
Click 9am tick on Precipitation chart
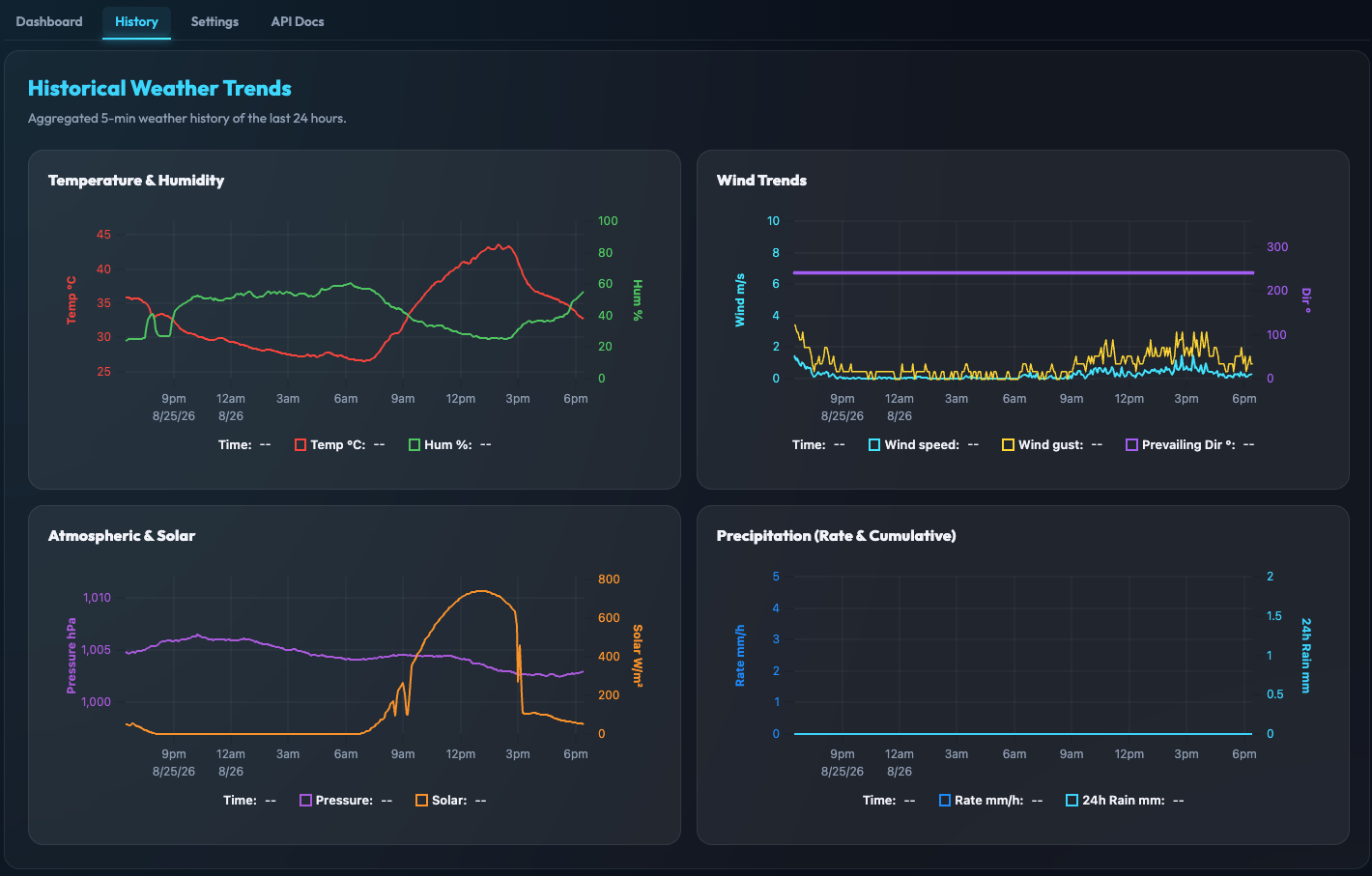click(1072, 754)
